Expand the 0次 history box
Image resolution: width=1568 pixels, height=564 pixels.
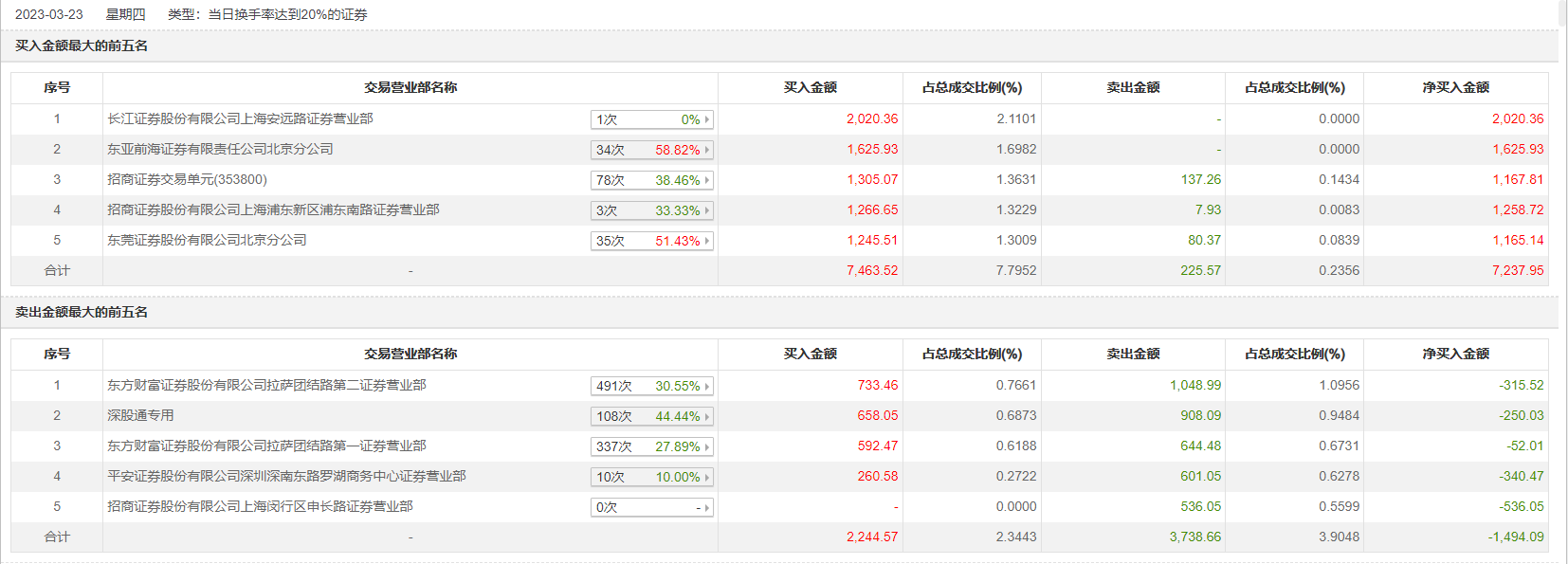(x=651, y=507)
